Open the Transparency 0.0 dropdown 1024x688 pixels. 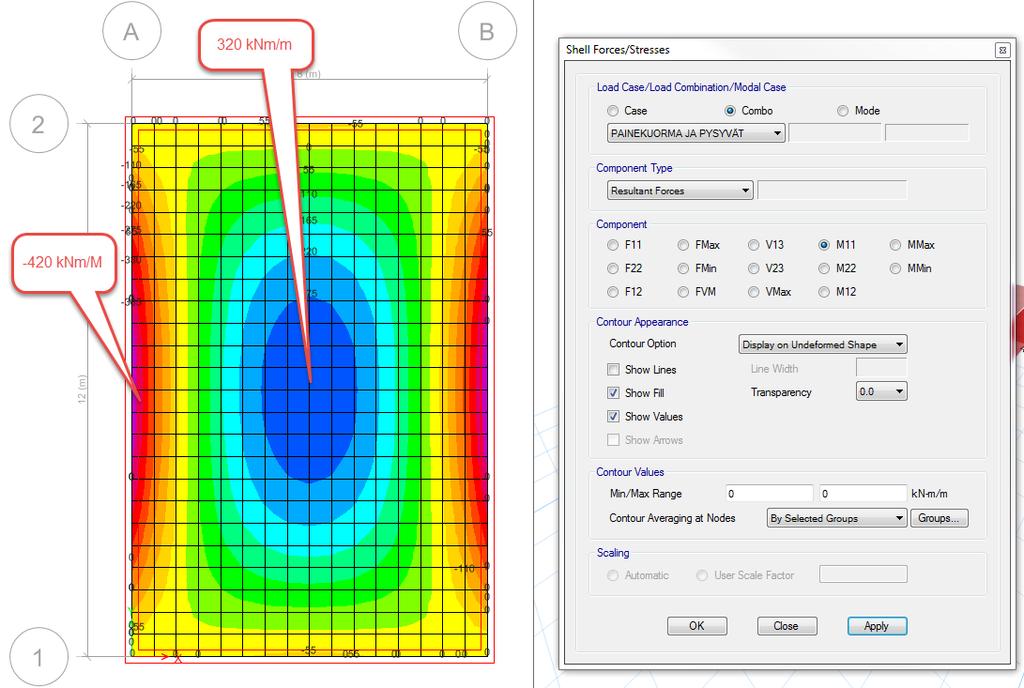click(x=882, y=392)
